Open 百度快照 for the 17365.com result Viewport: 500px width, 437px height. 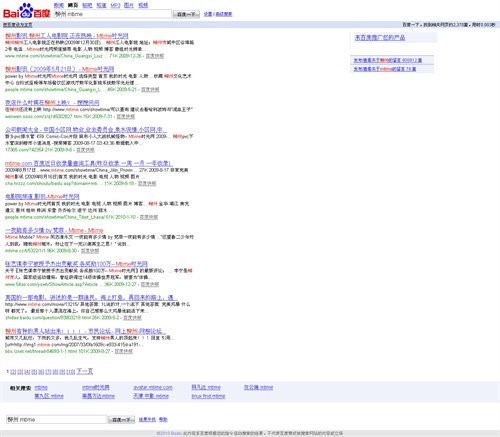pos(85,150)
